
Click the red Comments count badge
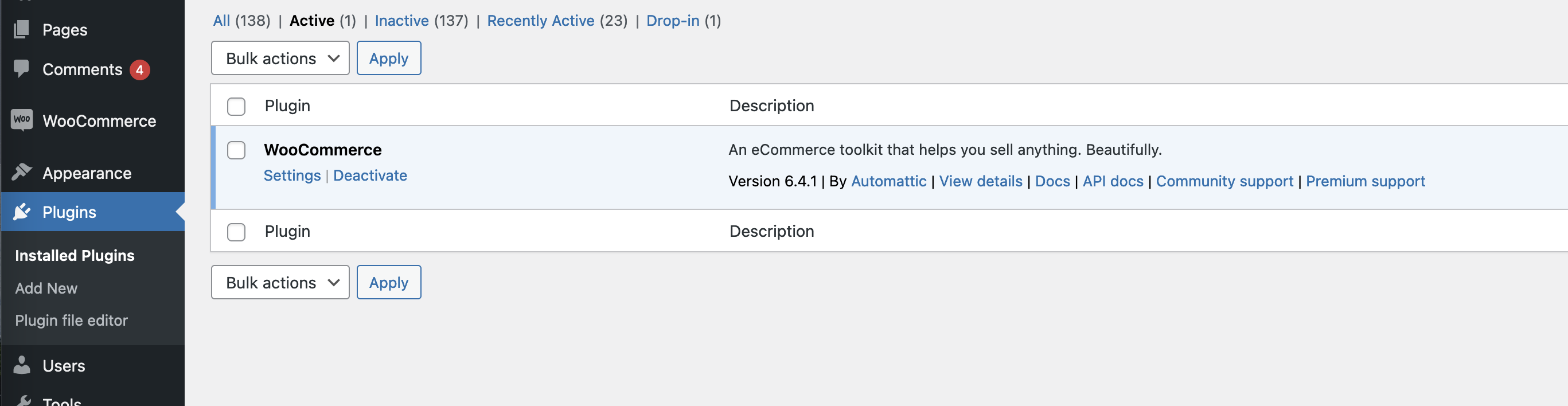tap(139, 70)
